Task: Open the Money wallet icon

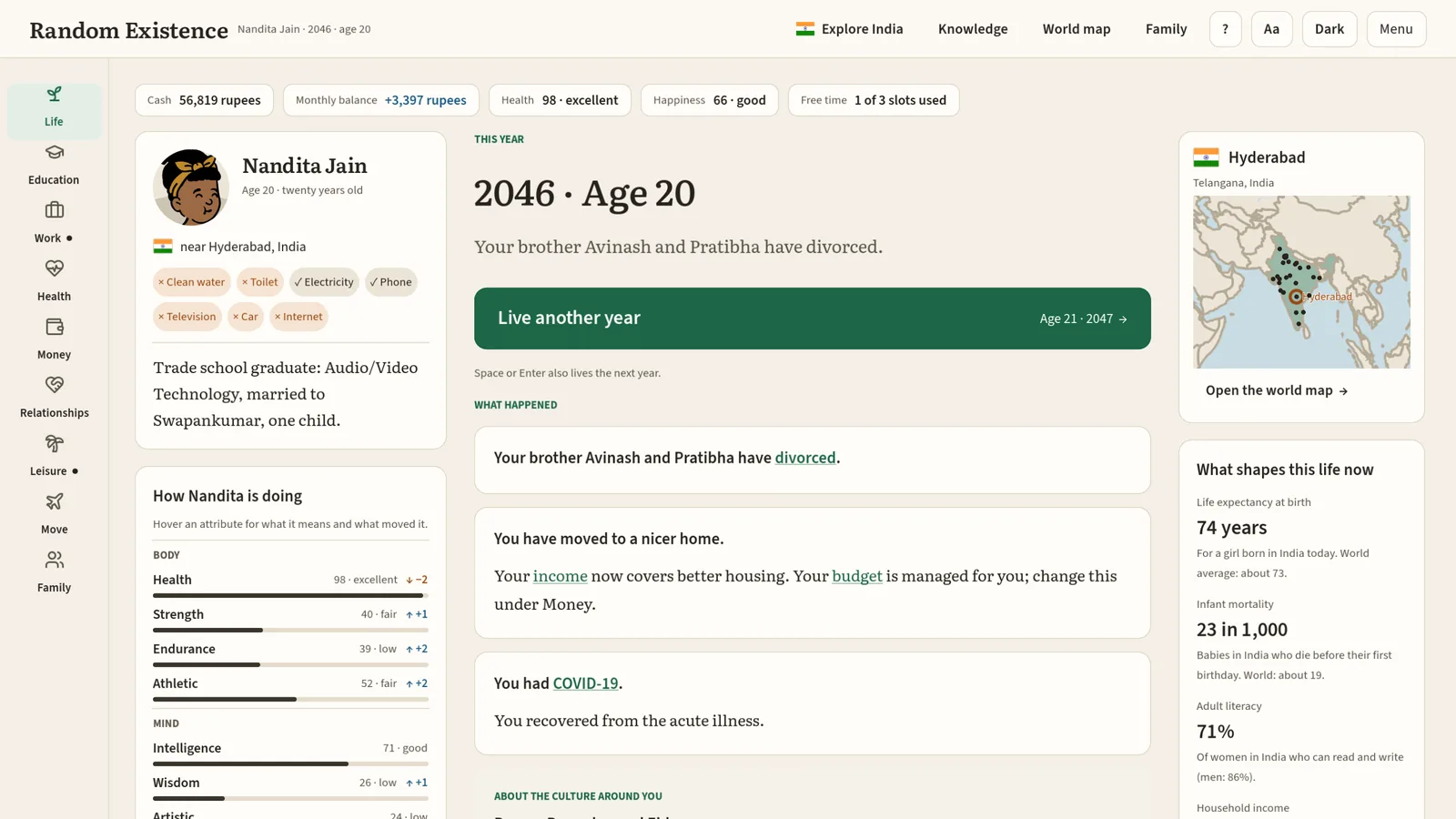Action: (55, 327)
